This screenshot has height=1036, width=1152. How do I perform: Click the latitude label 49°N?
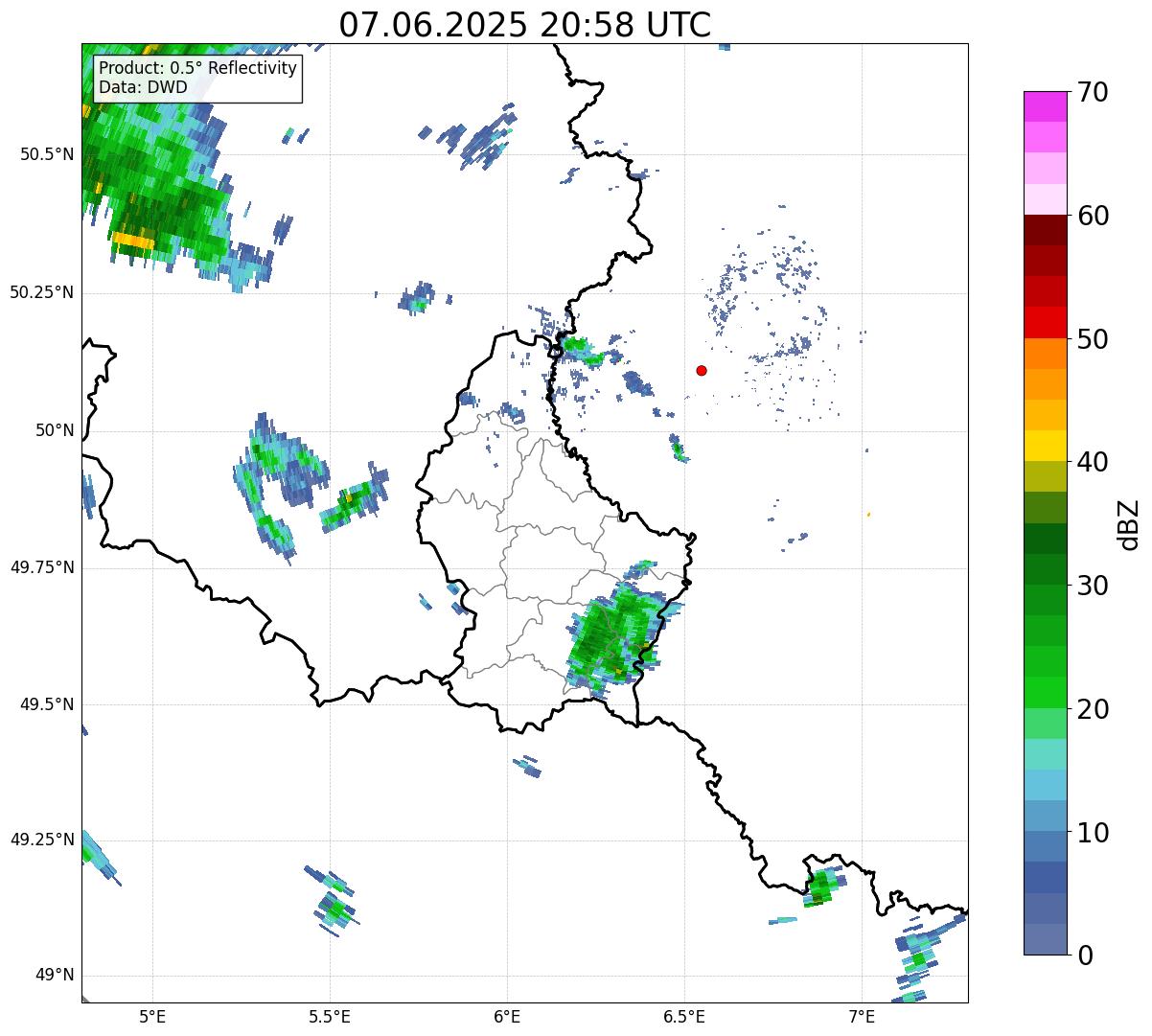(55, 976)
